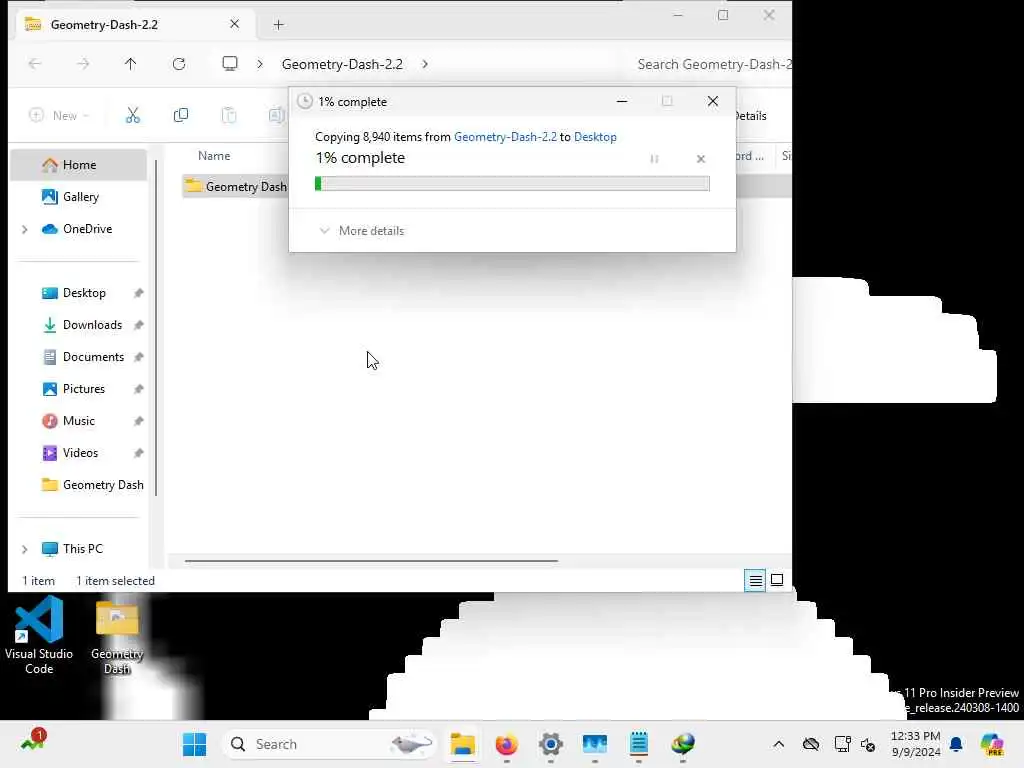Click the Paste icon in Explorer toolbar
This screenshot has height=768, width=1024.
coord(229,116)
